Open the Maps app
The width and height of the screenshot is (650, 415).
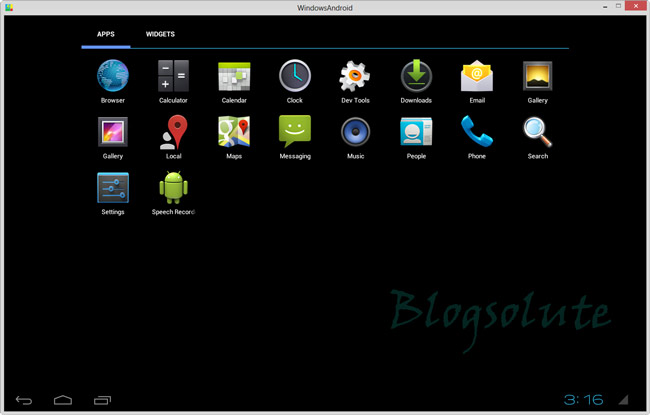(234, 137)
